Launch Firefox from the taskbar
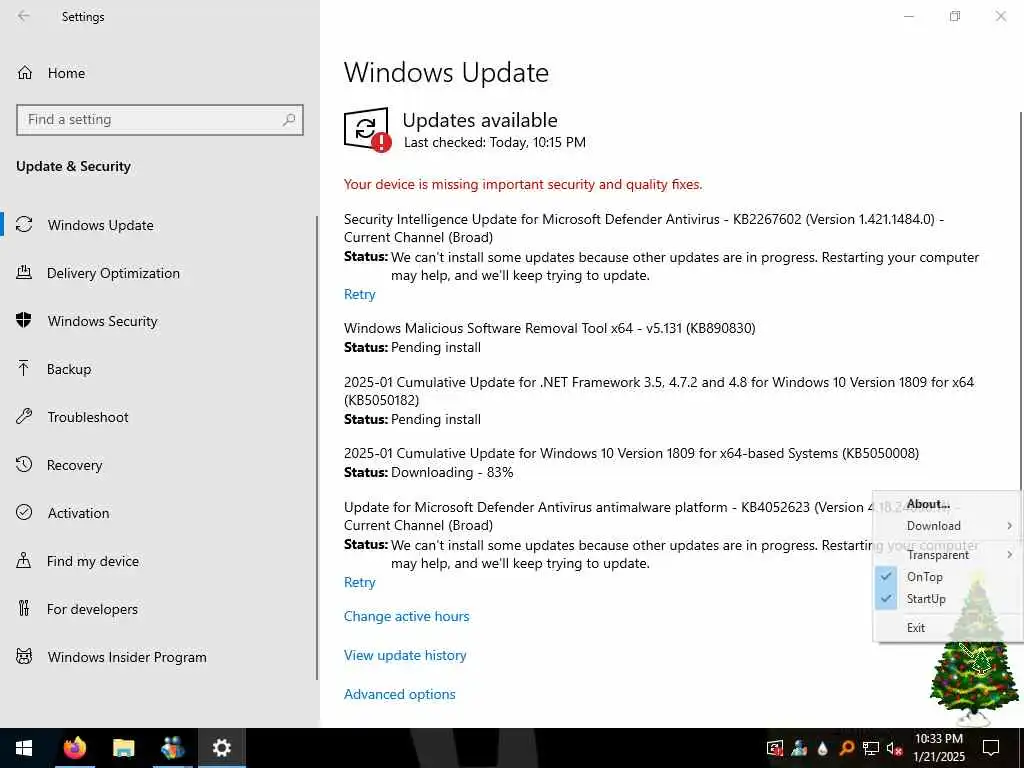 click(74, 748)
